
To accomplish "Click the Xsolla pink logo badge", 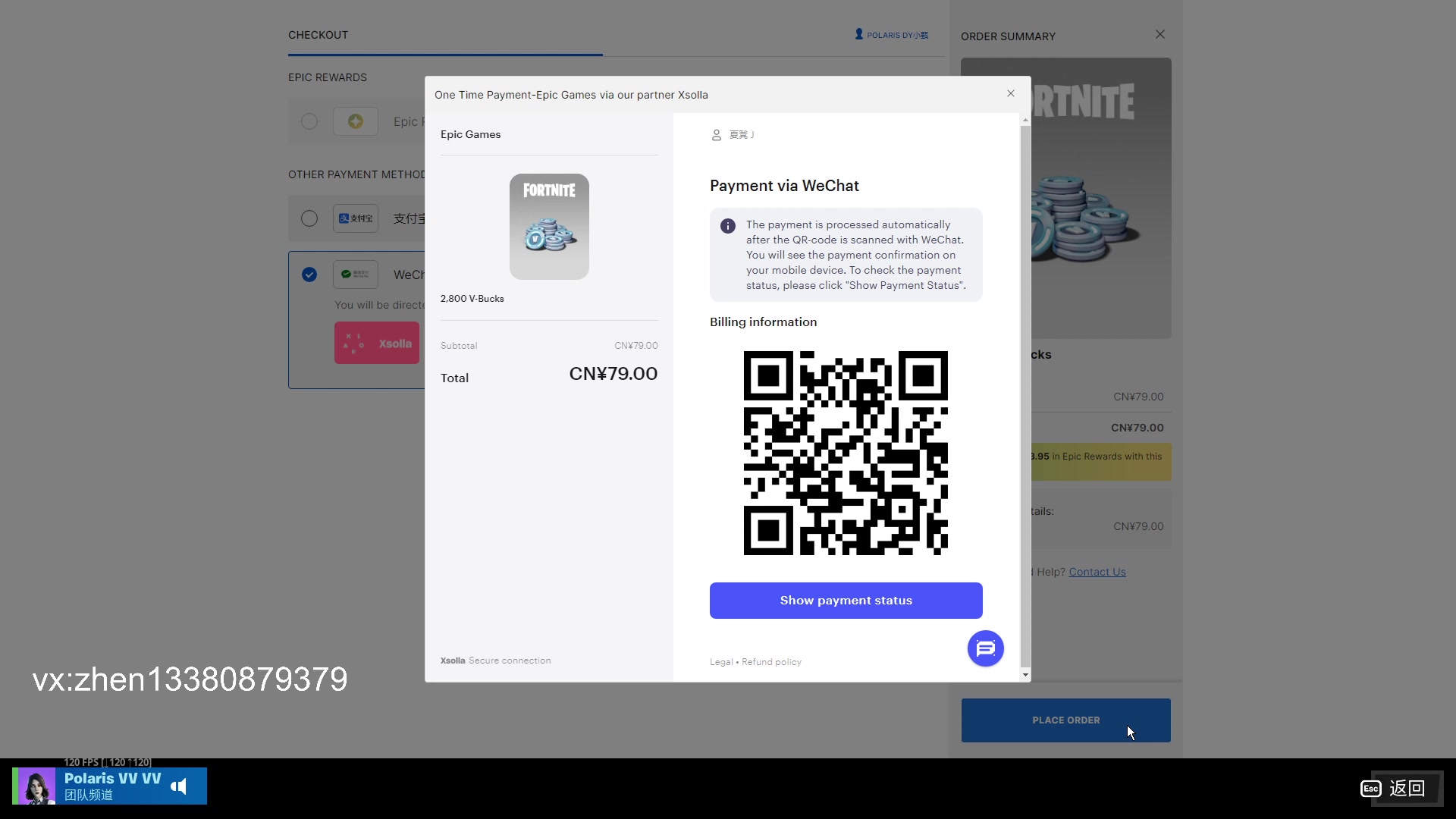I will (377, 343).
